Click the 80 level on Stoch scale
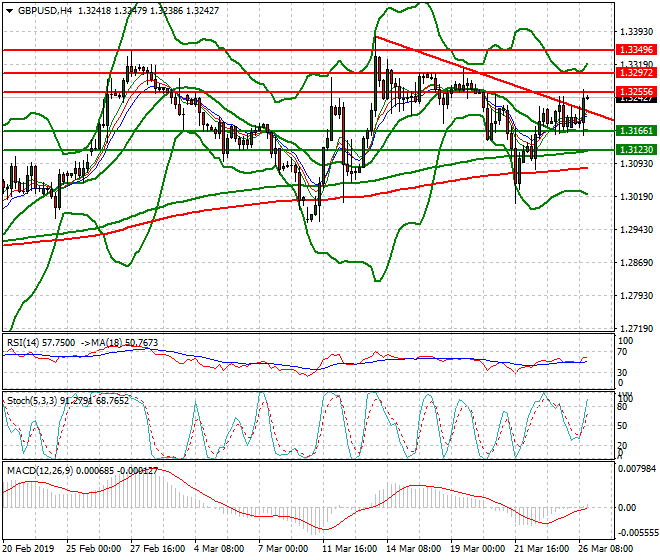660x560 pixels. point(622,407)
